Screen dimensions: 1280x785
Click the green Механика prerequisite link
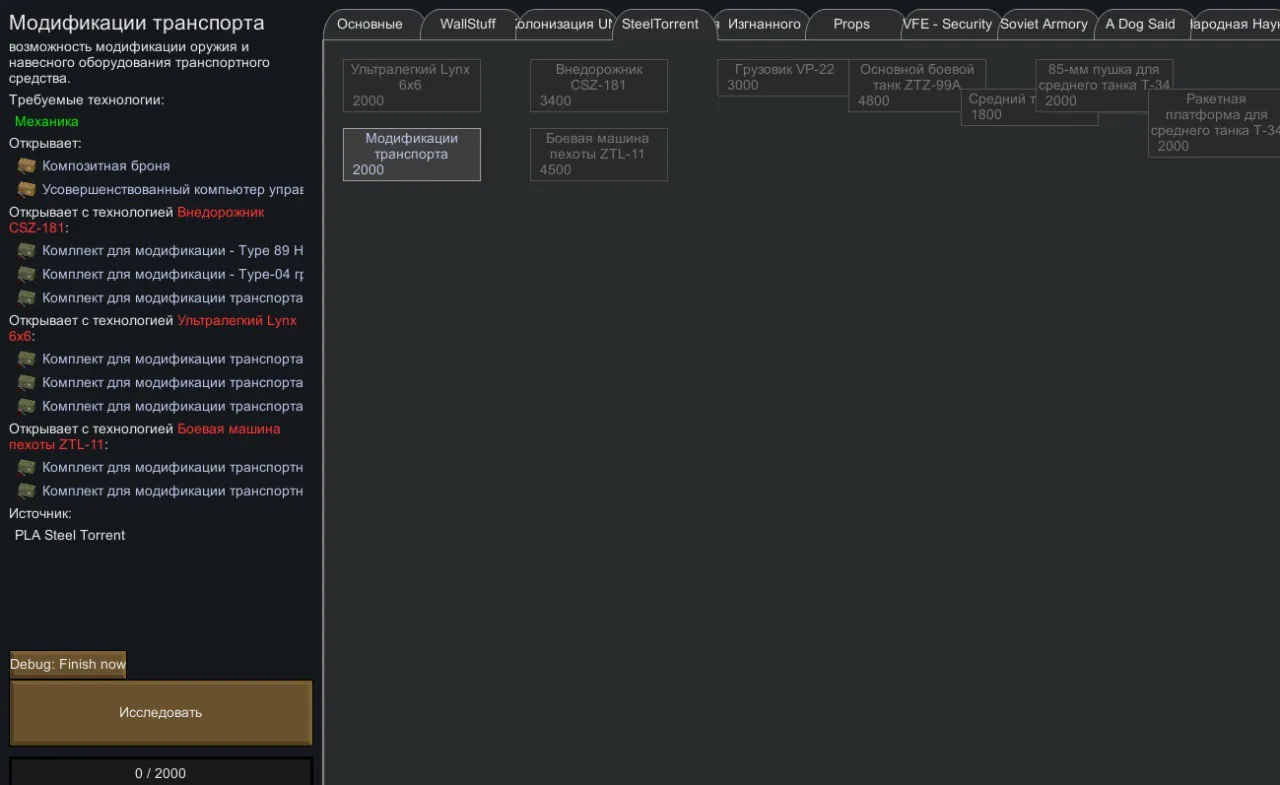(46, 121)
